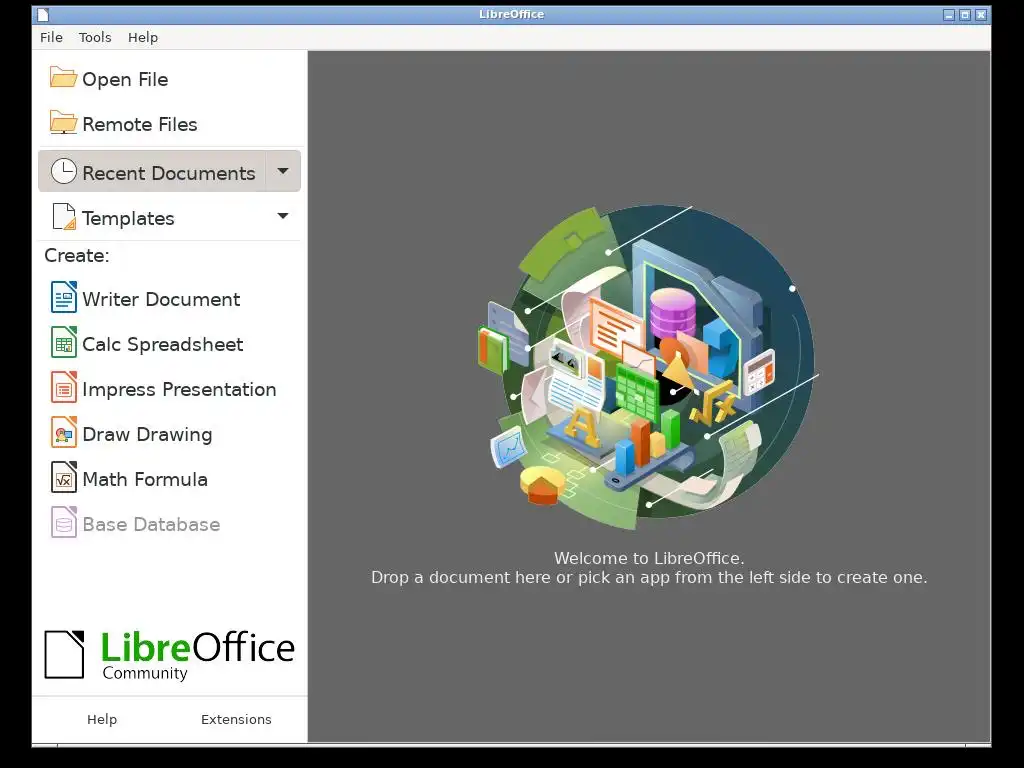1024x768 pixels.
Task: Click the Impress Presentation icon
Action: [x=63, y=387]
